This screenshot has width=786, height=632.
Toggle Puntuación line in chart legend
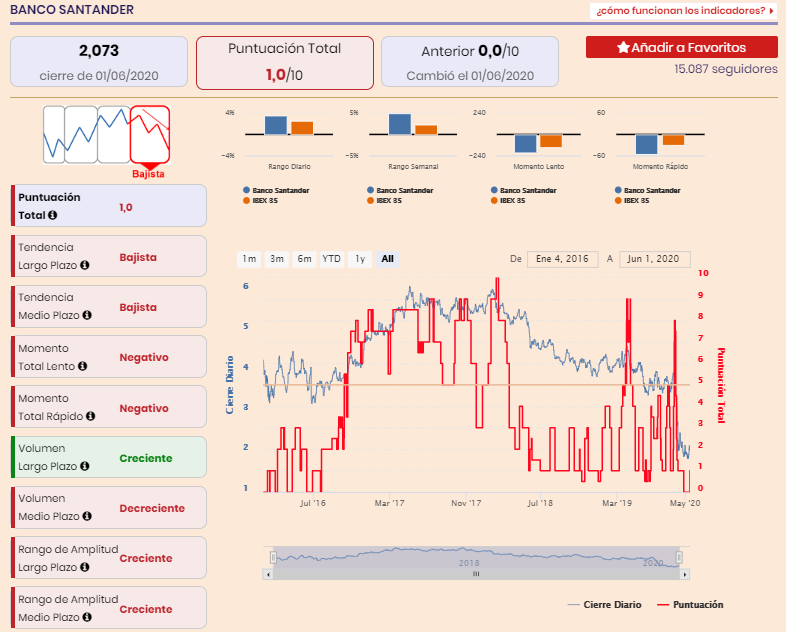coord(690,604)
